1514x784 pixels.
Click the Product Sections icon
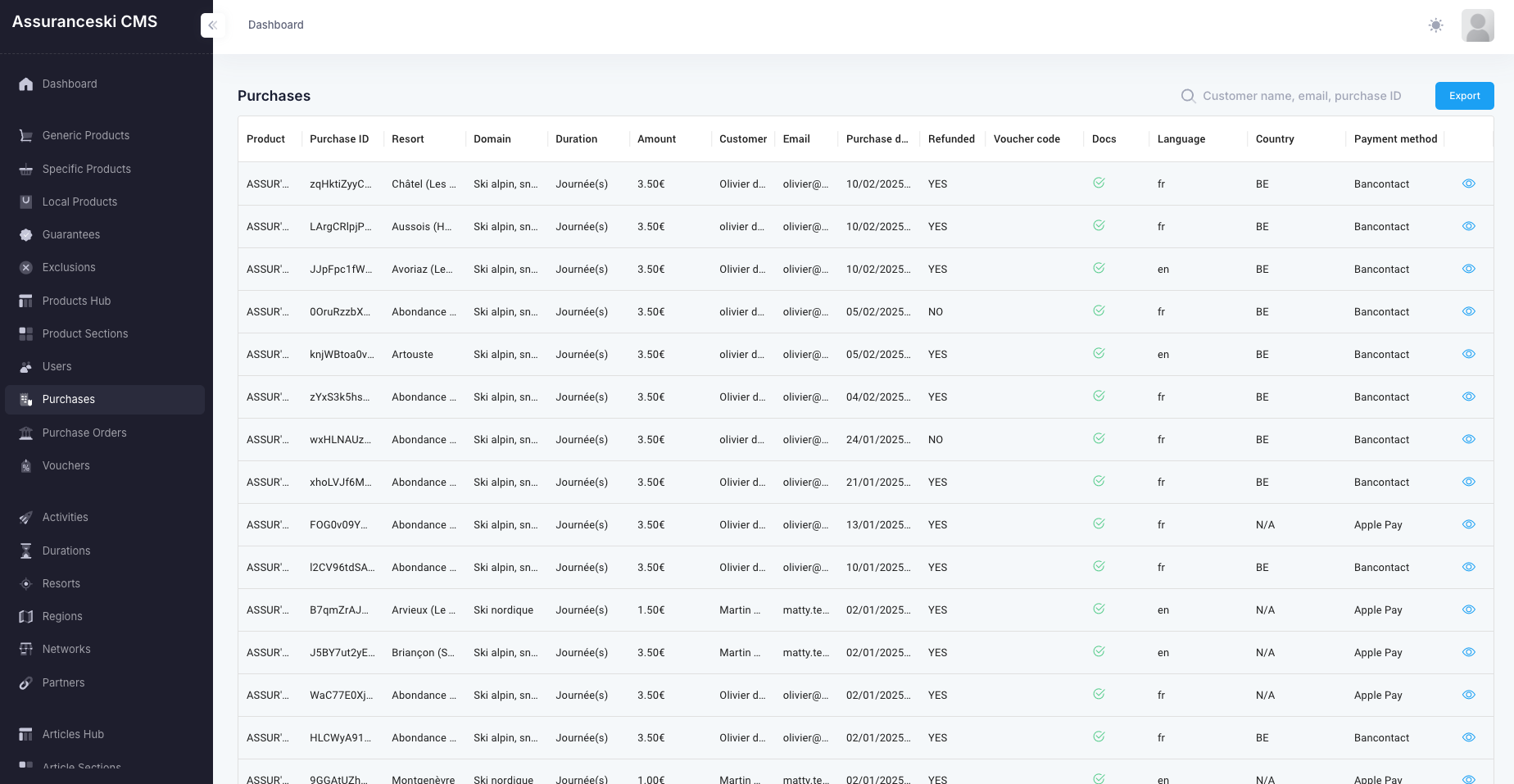click(26, 333)
